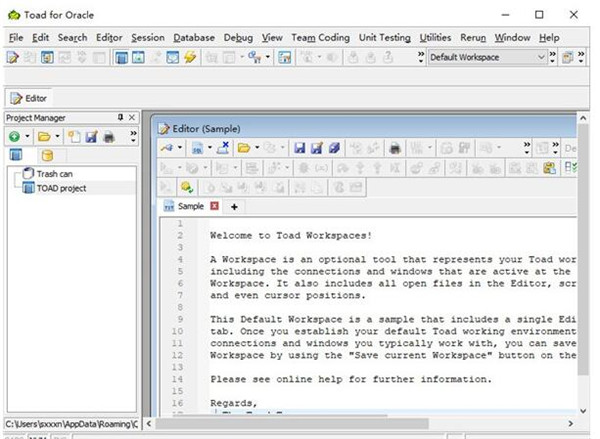600x439 pixels.
Task: Expand the folder dropdown arrow in Project Manager
Action: [x=59, y=135]
